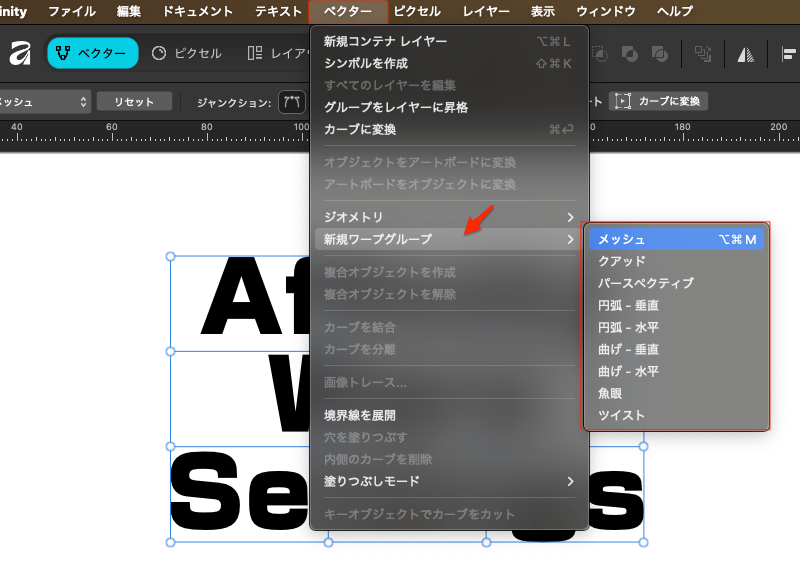Open the レイヤー menu in the menu bar
The width and height of the screenshot is (800, 566).
[485, 12]
